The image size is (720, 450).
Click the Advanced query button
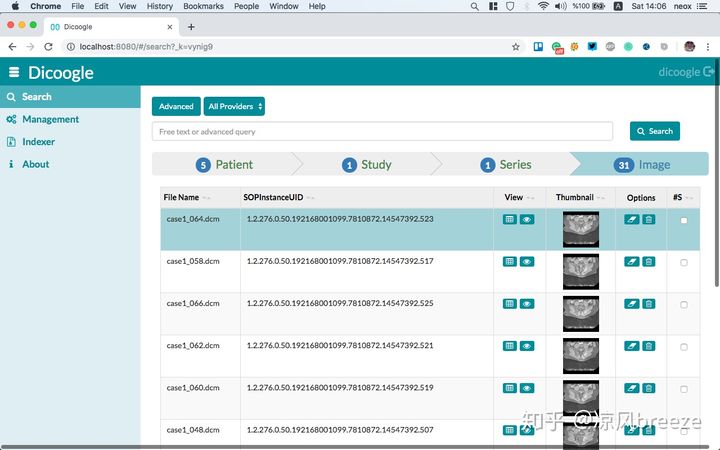click(176, 107)
